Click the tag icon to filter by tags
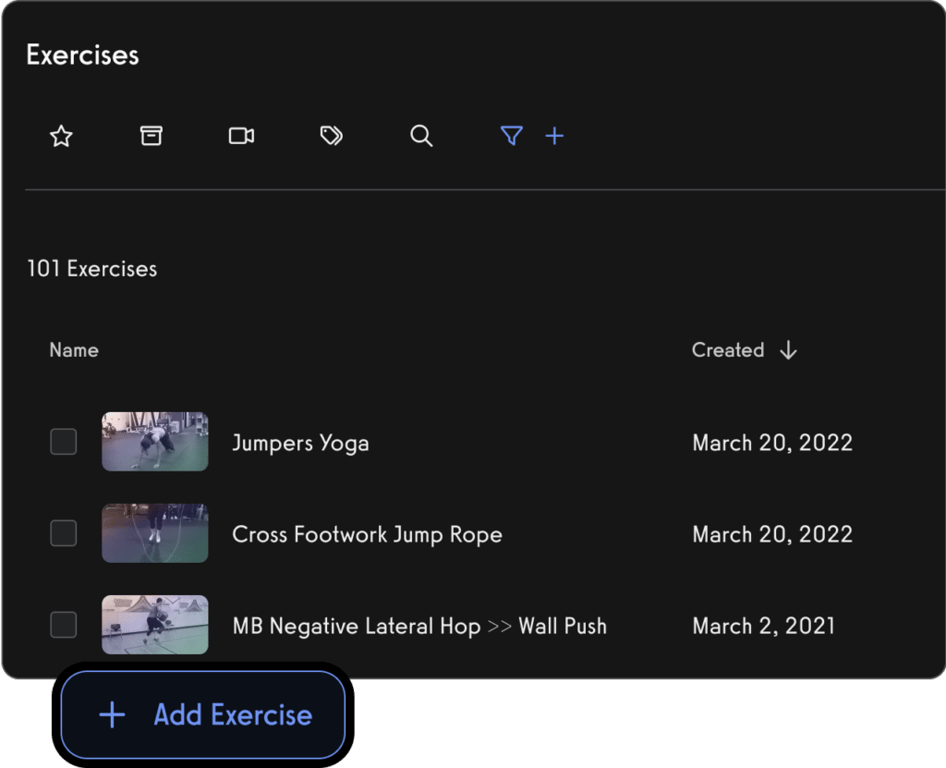Image resolution: width=946 pixels, height=768 pixels. pos(331,136)
